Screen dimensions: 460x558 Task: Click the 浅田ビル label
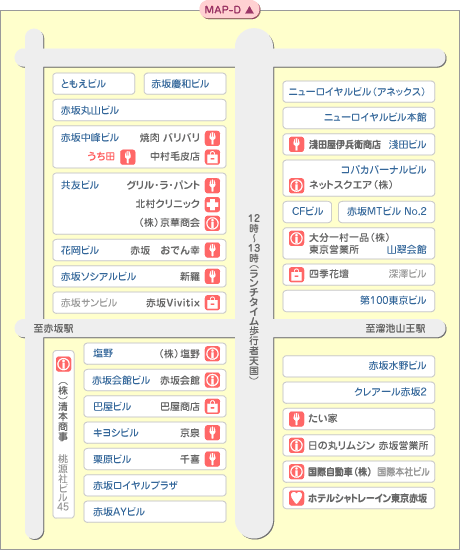[x=407, y=144]
